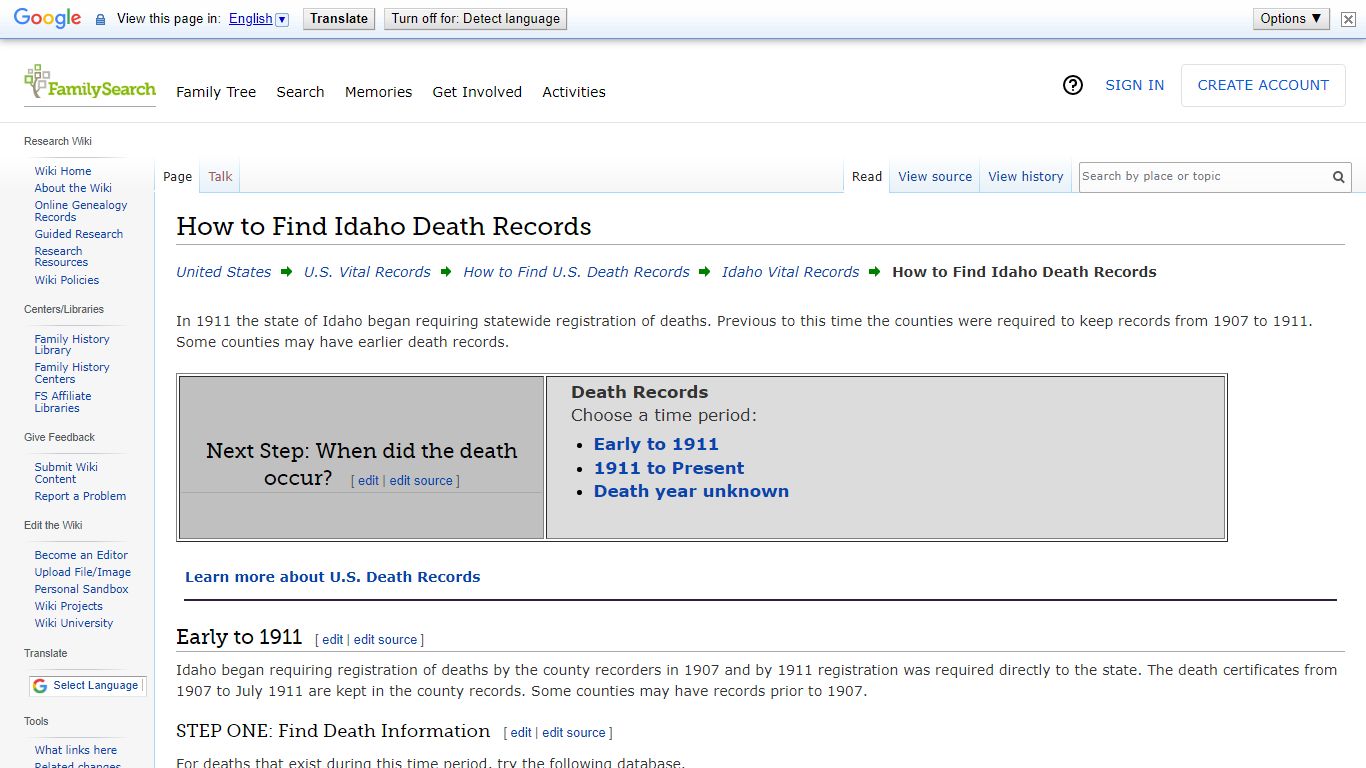Go to Wiki Home in sidebar
Image resolution: width=1366 pixels, height=768 pixels.
pyautogui.click(x=63, y=171)
